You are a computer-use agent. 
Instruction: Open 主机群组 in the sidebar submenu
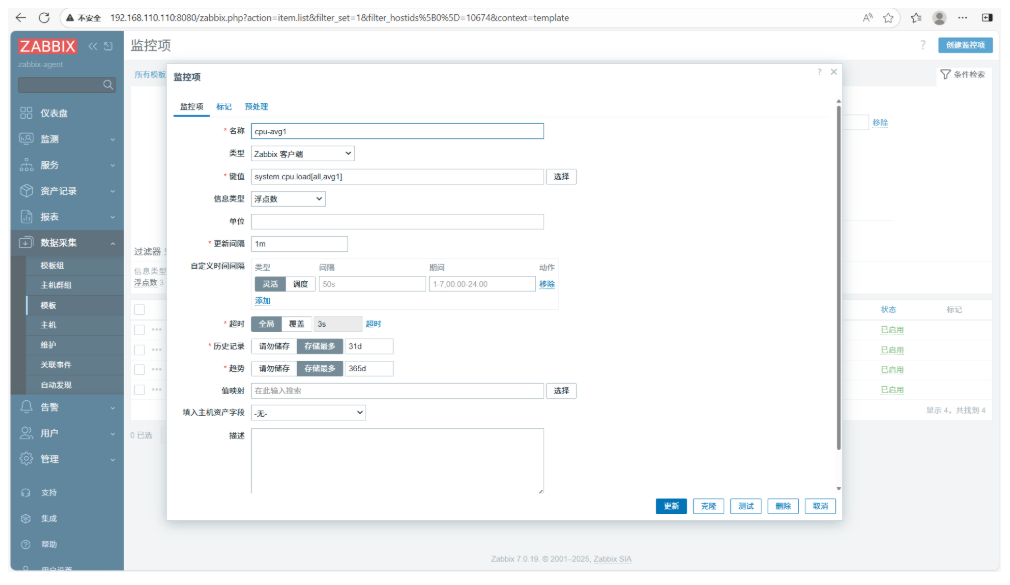click(x=56, y=285)
